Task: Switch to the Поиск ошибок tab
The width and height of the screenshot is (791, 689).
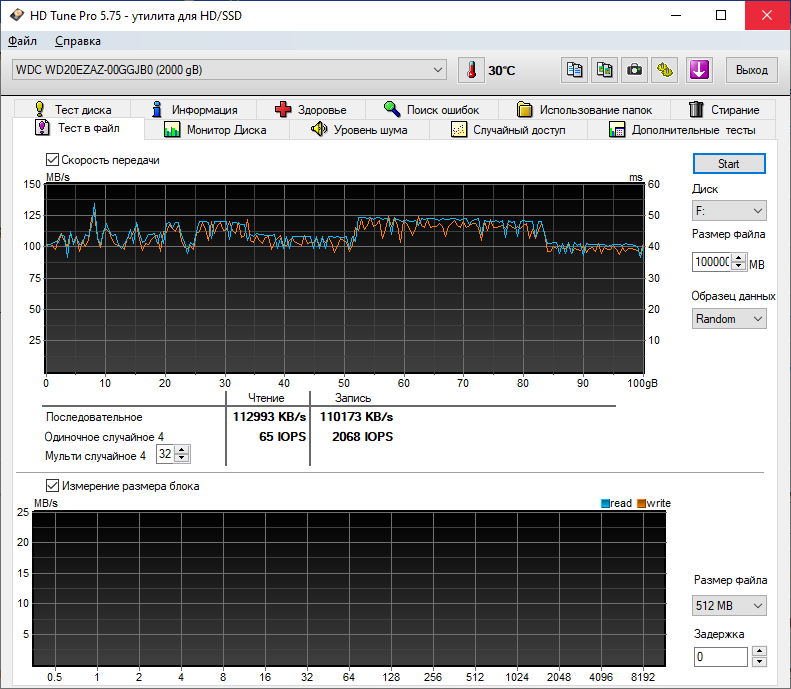Action: 431,109
